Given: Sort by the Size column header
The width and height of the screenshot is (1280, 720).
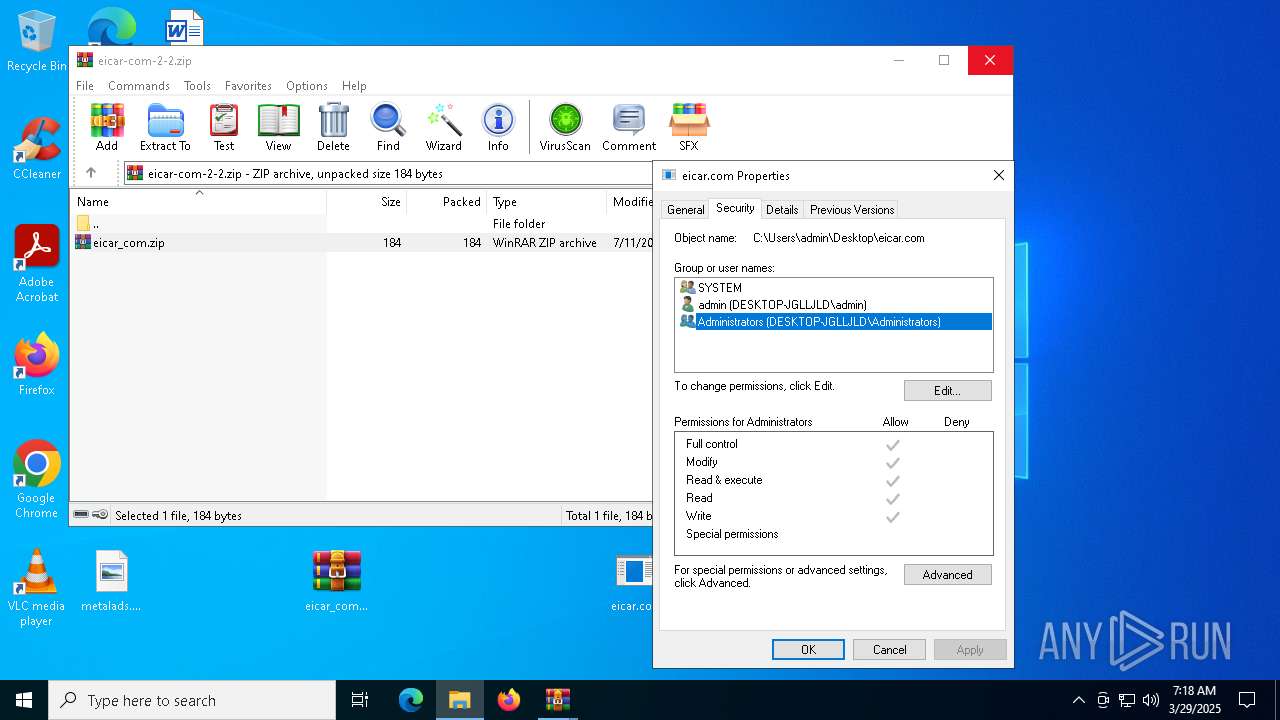Looking at the screenshot, I should pos(367,201).
